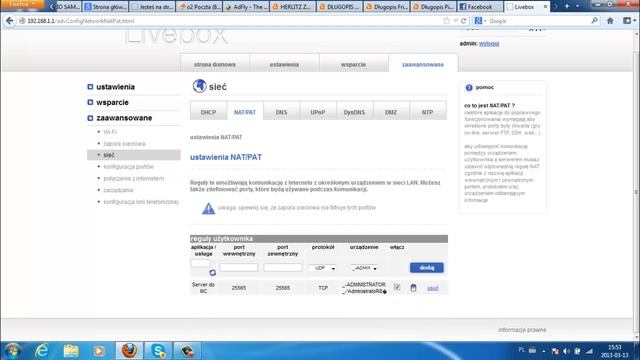Click the globe sieć icon
Viewport: 640px width, 360px height.
[200, 86]
